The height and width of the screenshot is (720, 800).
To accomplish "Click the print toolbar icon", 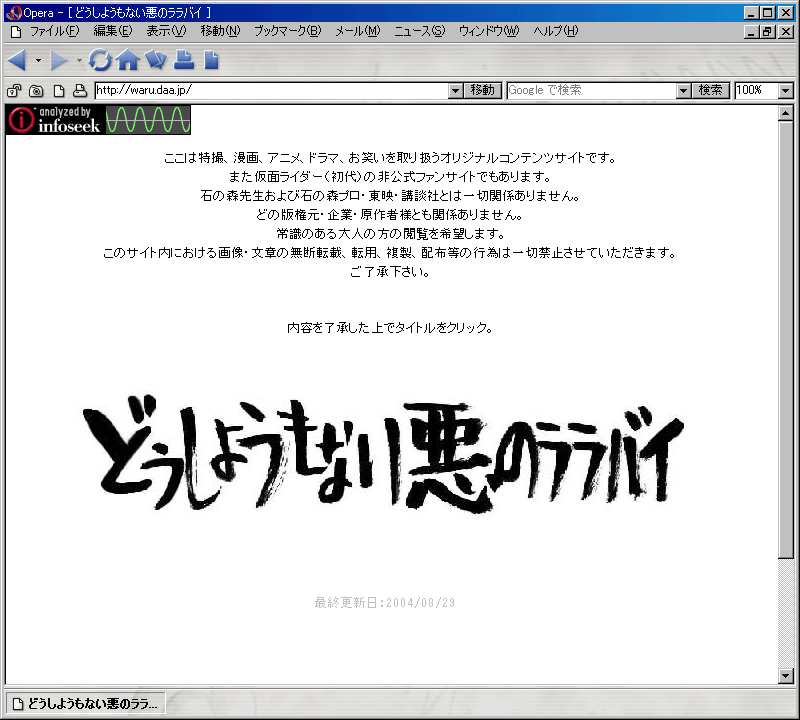I will click(x=184, y=60).
